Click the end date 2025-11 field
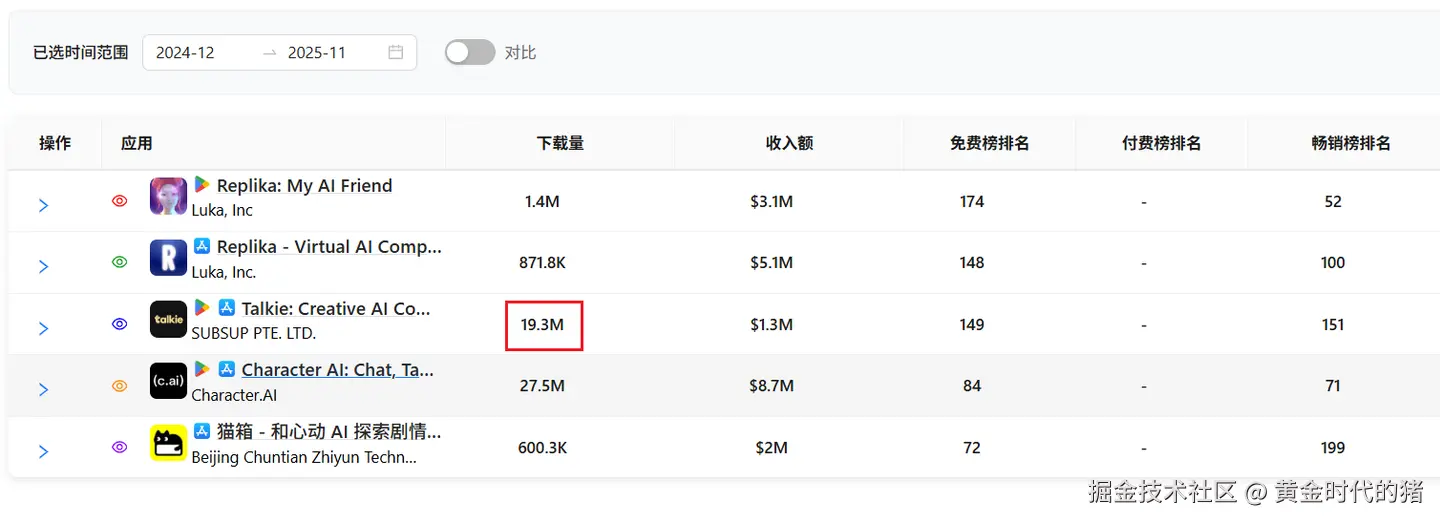This screenshot has width=1440, height=522. [317, 53]
